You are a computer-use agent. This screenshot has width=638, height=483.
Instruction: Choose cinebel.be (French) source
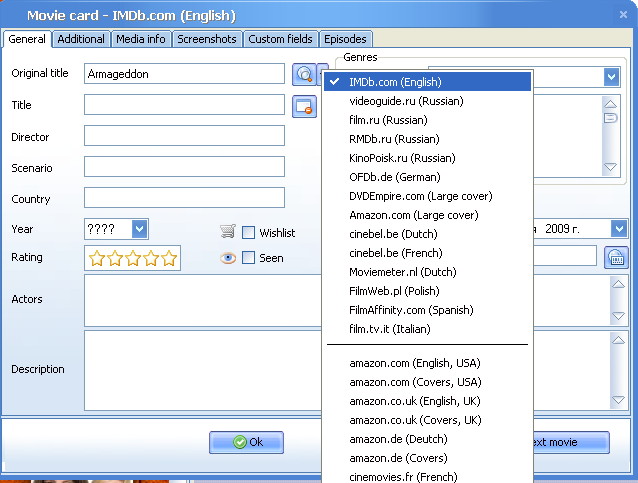pyautogui.click(x=427, y=253)
